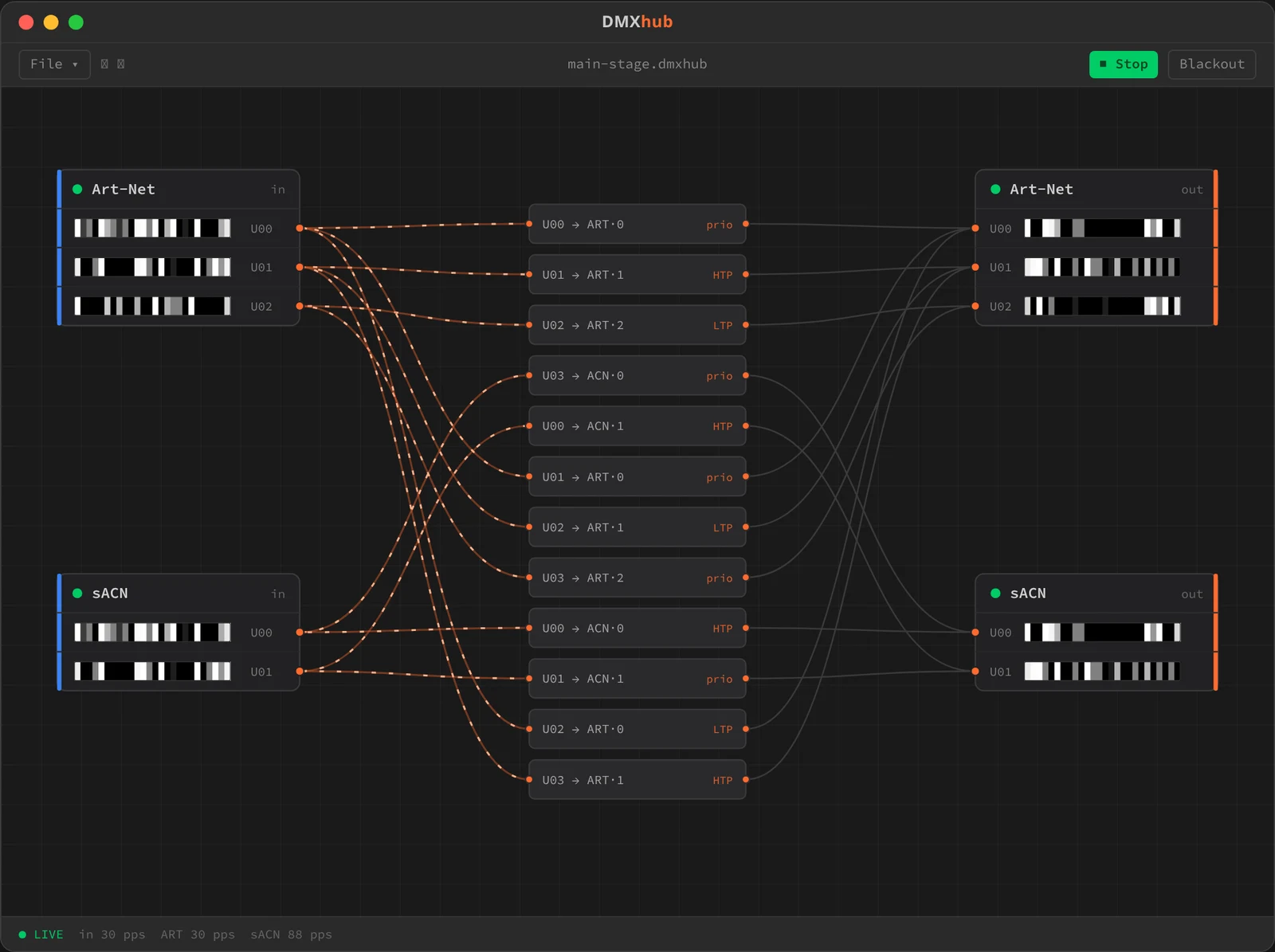This screenshot has height=952, width=1275.
Task: Click output port of Art-Net in U02
Action: coord(300,306)
